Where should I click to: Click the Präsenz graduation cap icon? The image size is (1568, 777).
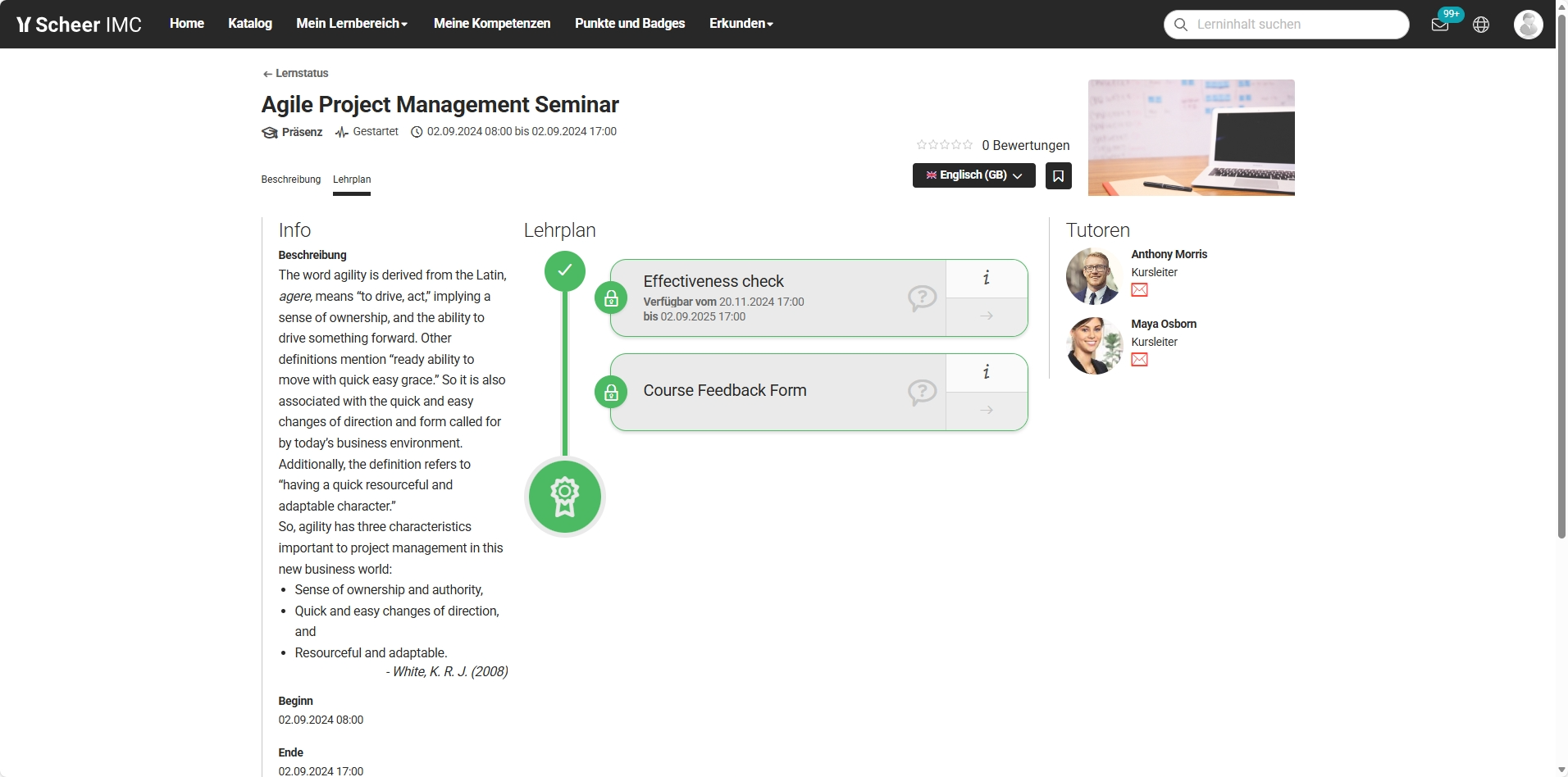(269, 133)
